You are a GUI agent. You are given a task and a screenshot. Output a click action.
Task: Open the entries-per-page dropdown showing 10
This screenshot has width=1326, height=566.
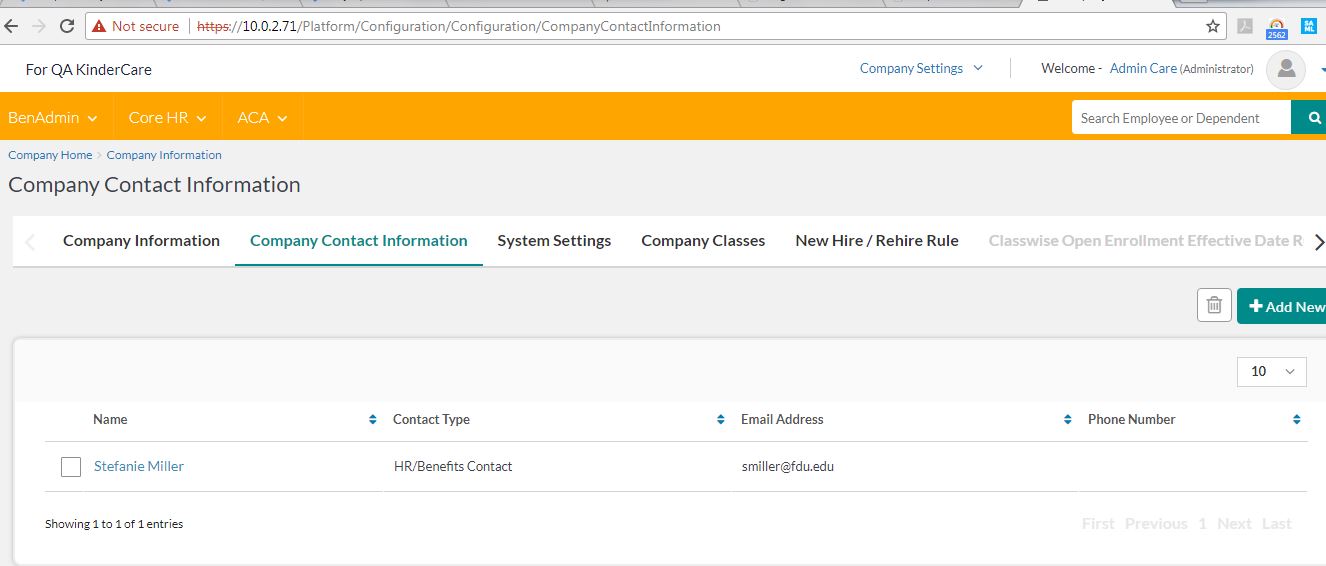1271,371
